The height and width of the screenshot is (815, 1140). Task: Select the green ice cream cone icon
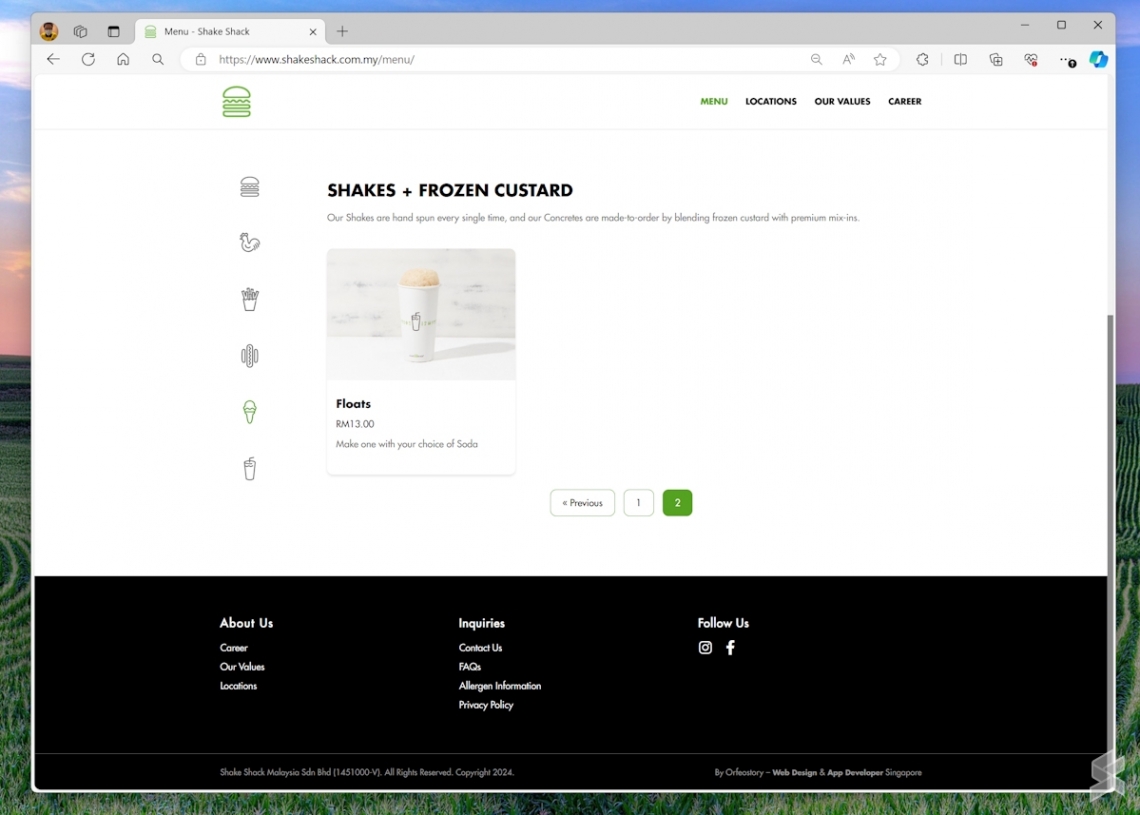[x=250, y=411]
